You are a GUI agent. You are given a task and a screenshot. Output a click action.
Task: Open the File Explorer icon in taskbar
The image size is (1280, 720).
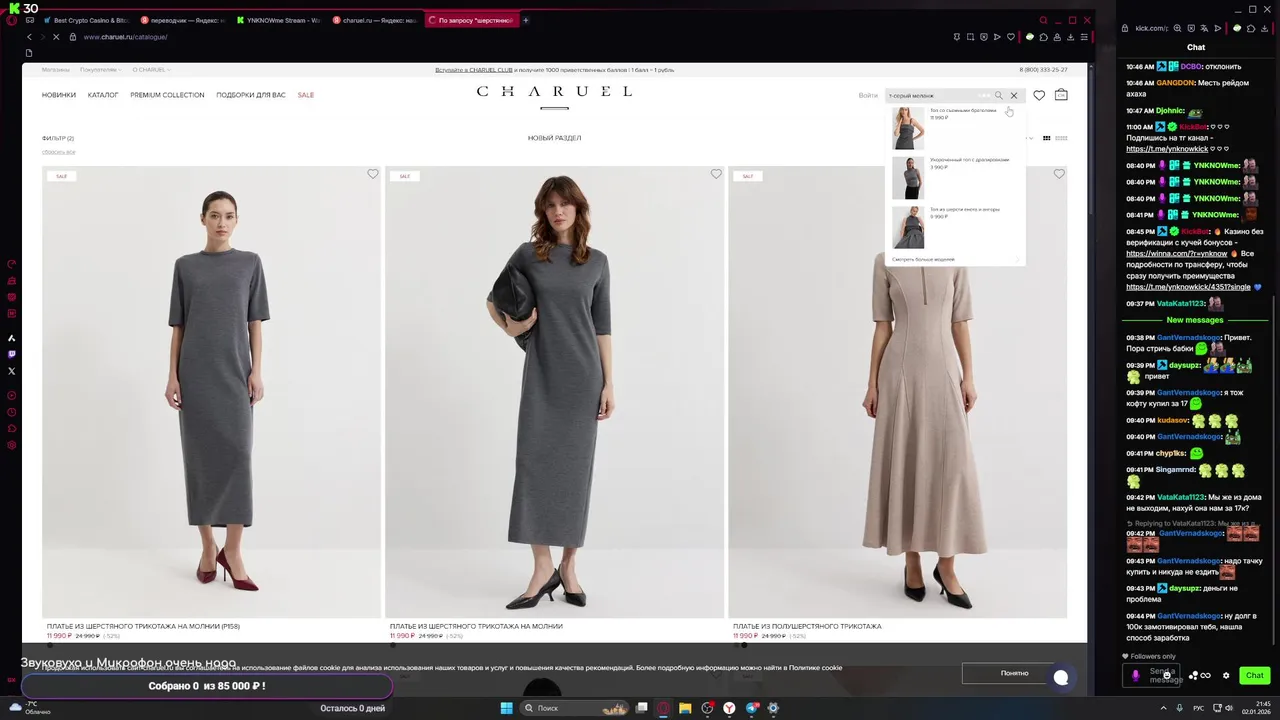685,708
